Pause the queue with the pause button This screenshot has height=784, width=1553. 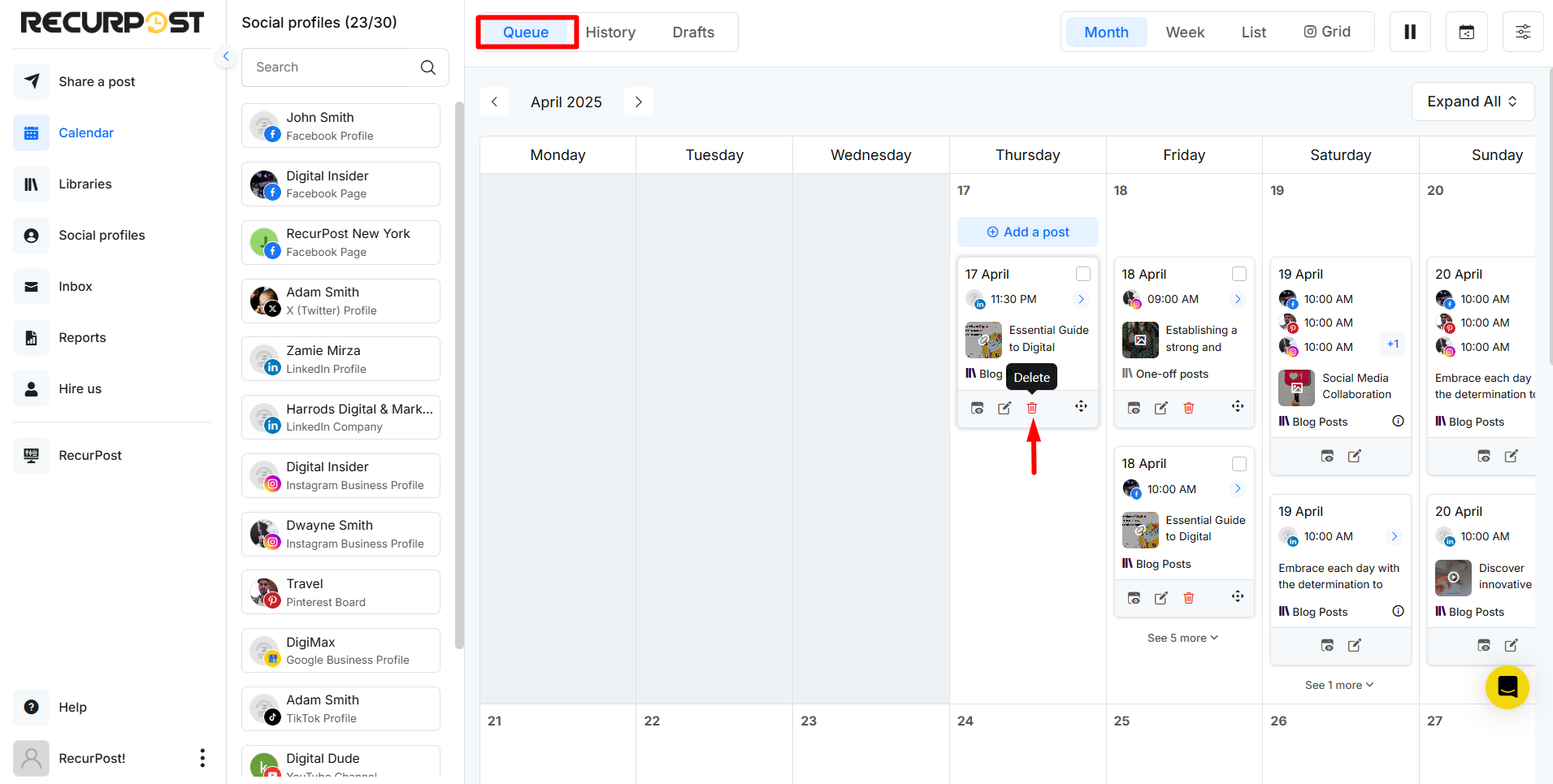tap(1410, 32)
